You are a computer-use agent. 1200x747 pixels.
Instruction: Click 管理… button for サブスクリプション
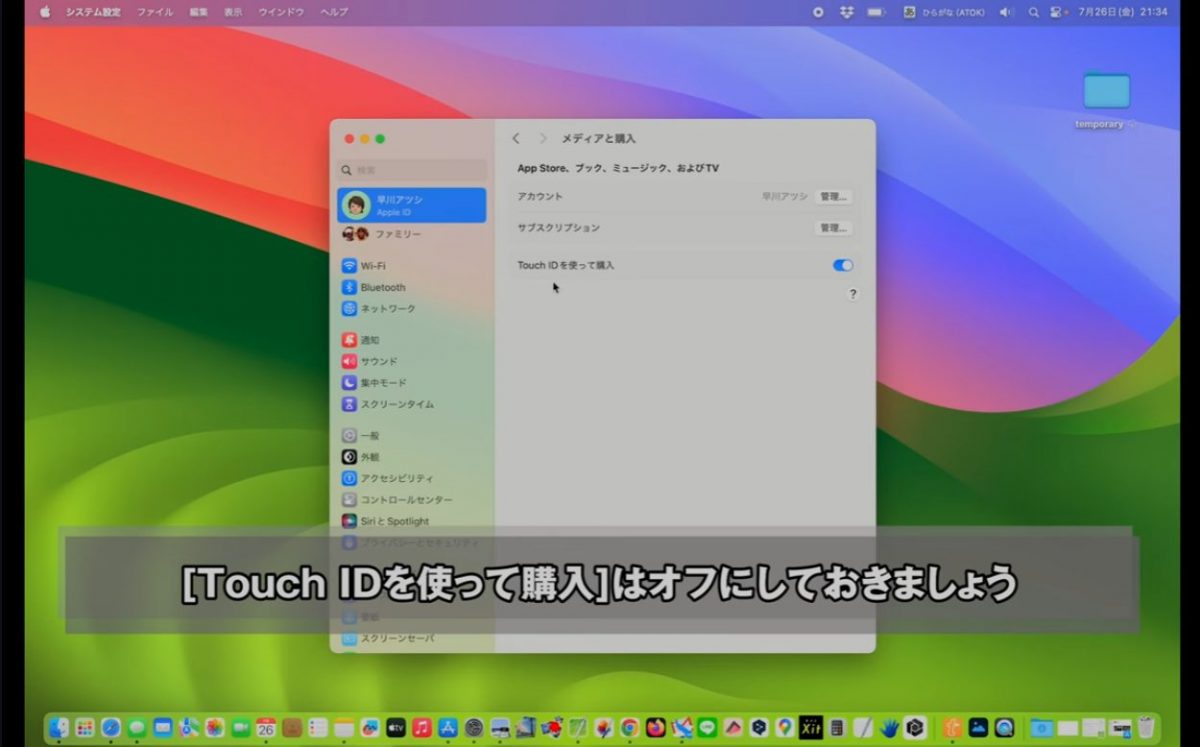coord(833,228)
